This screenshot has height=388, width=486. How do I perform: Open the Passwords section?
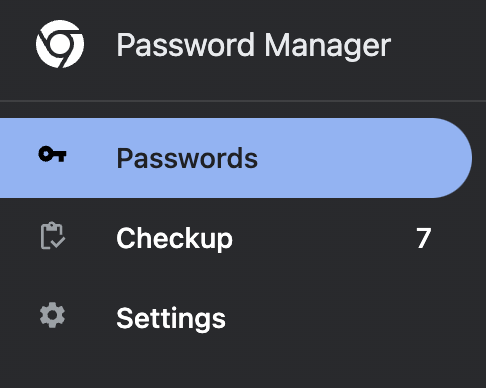[236, 158]
